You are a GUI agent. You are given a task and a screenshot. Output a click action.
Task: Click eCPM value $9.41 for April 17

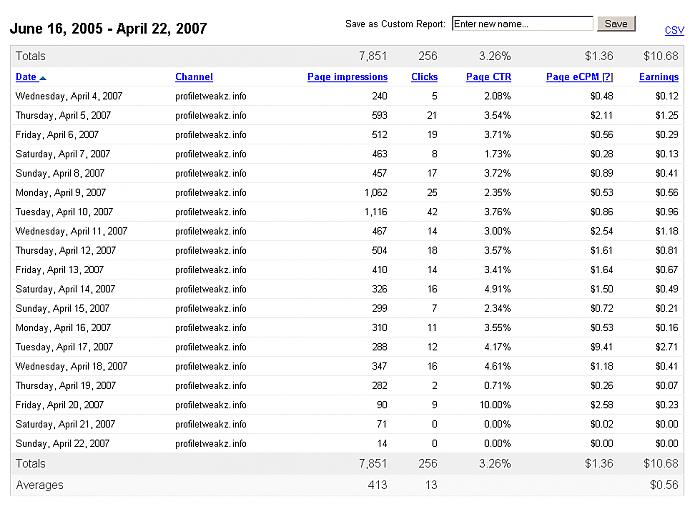coord(602,347)
